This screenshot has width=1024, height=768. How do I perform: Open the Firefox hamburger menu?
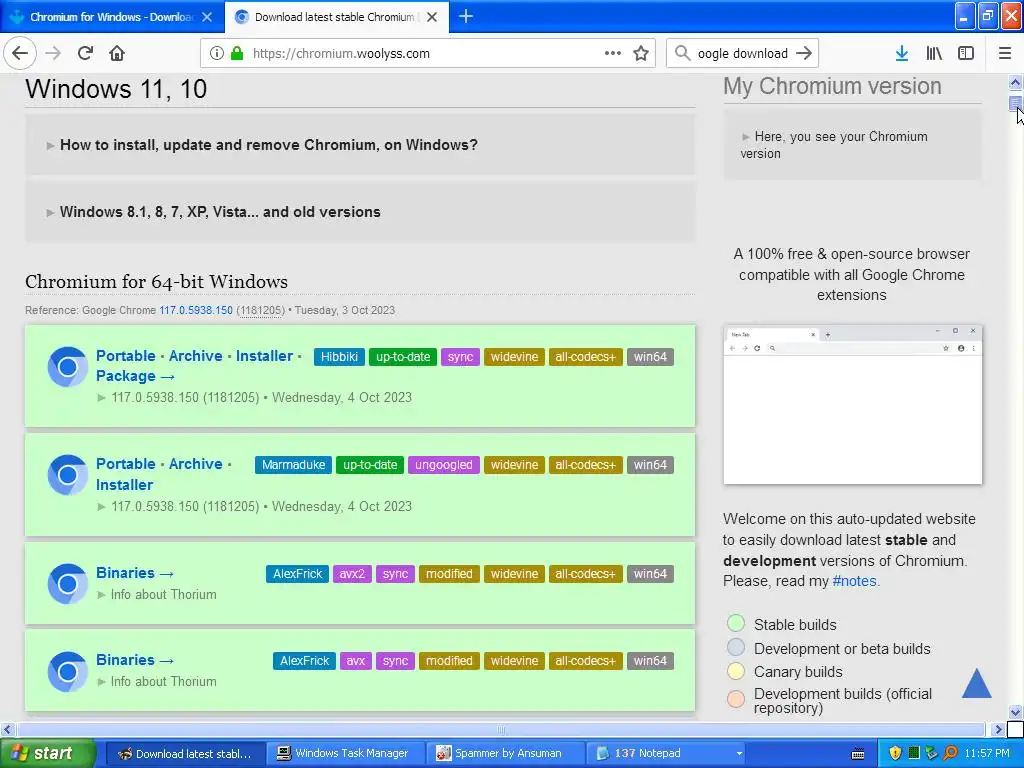coord(1005,53)
